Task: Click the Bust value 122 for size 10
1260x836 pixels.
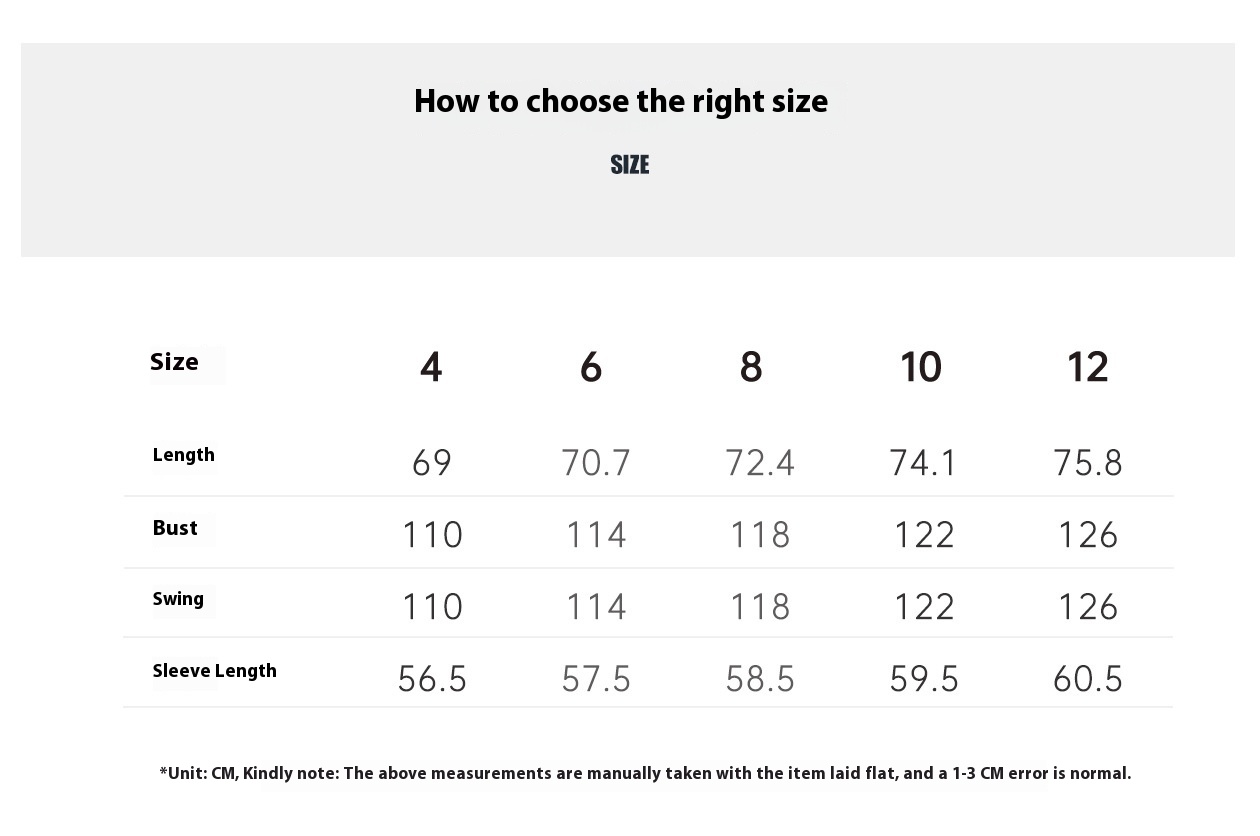Action: (x=924, y=535)
